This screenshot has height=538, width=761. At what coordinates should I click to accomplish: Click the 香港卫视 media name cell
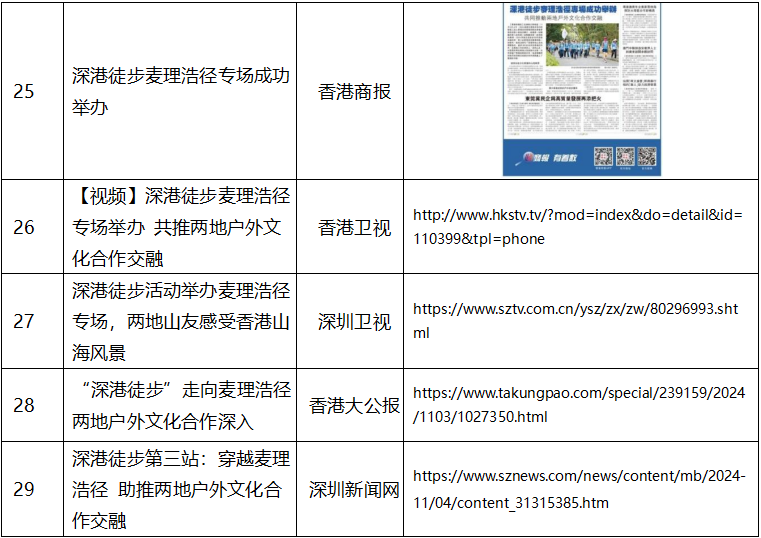[x=354, y=228]
